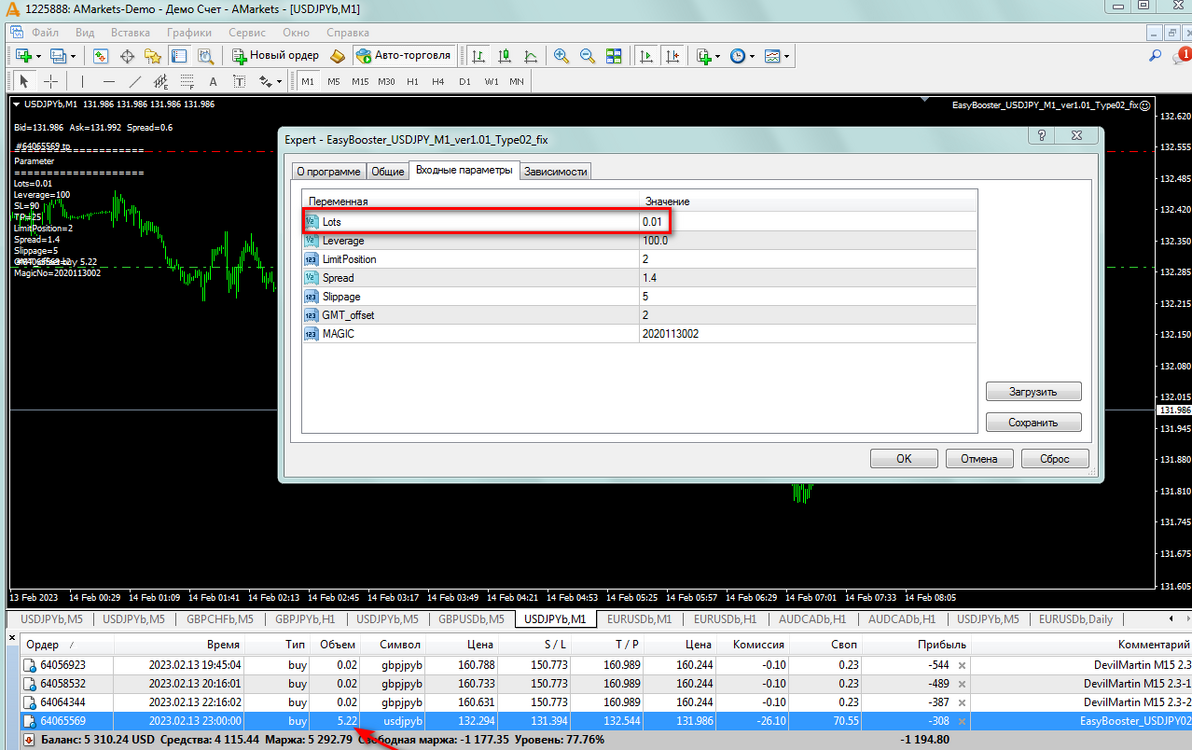Click the Indicators list icon
Screen dimensions: 1192x750
tap(703, 55)
